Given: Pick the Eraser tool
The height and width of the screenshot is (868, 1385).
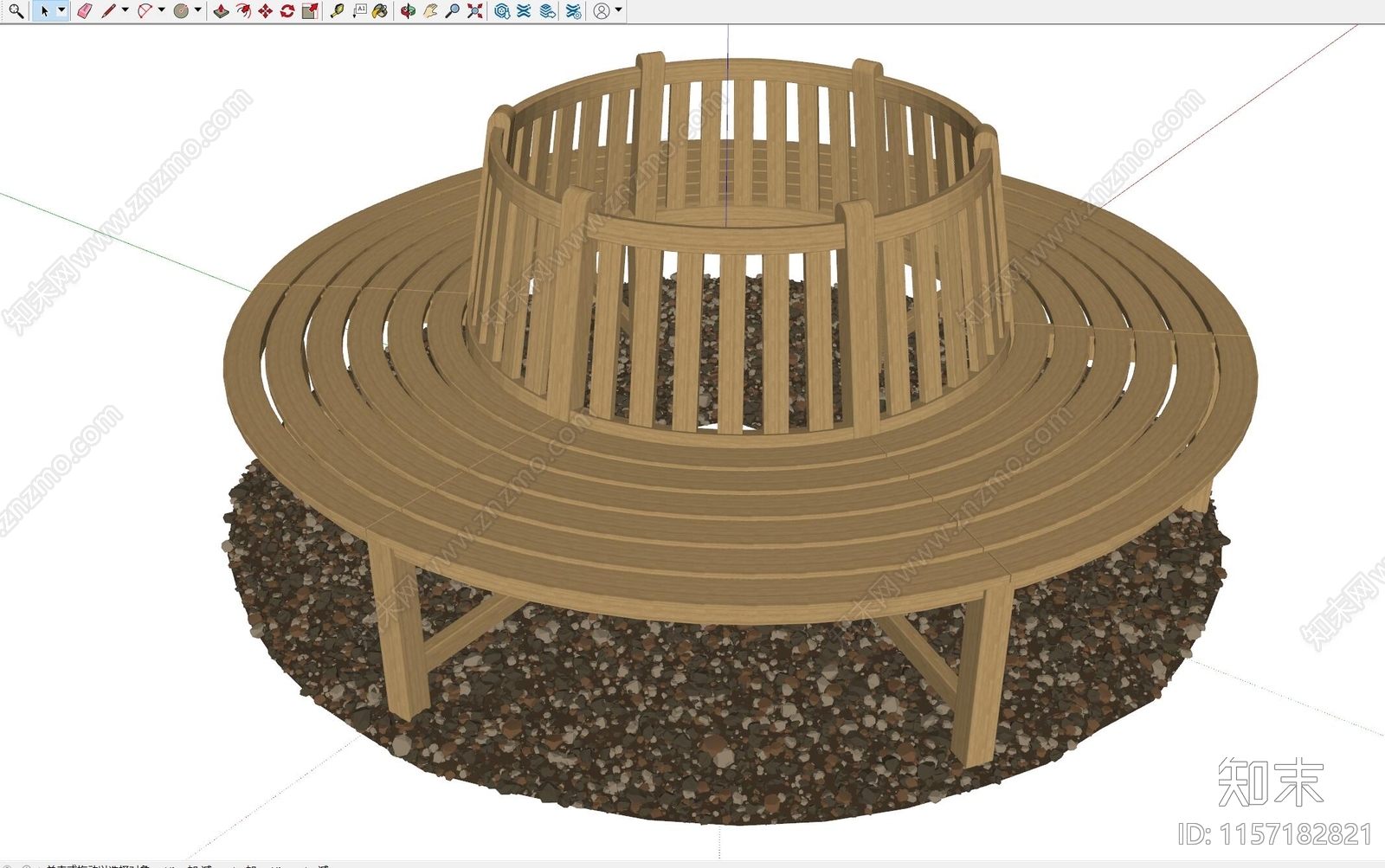Looking at the screenshot, I should coord(84,11).
